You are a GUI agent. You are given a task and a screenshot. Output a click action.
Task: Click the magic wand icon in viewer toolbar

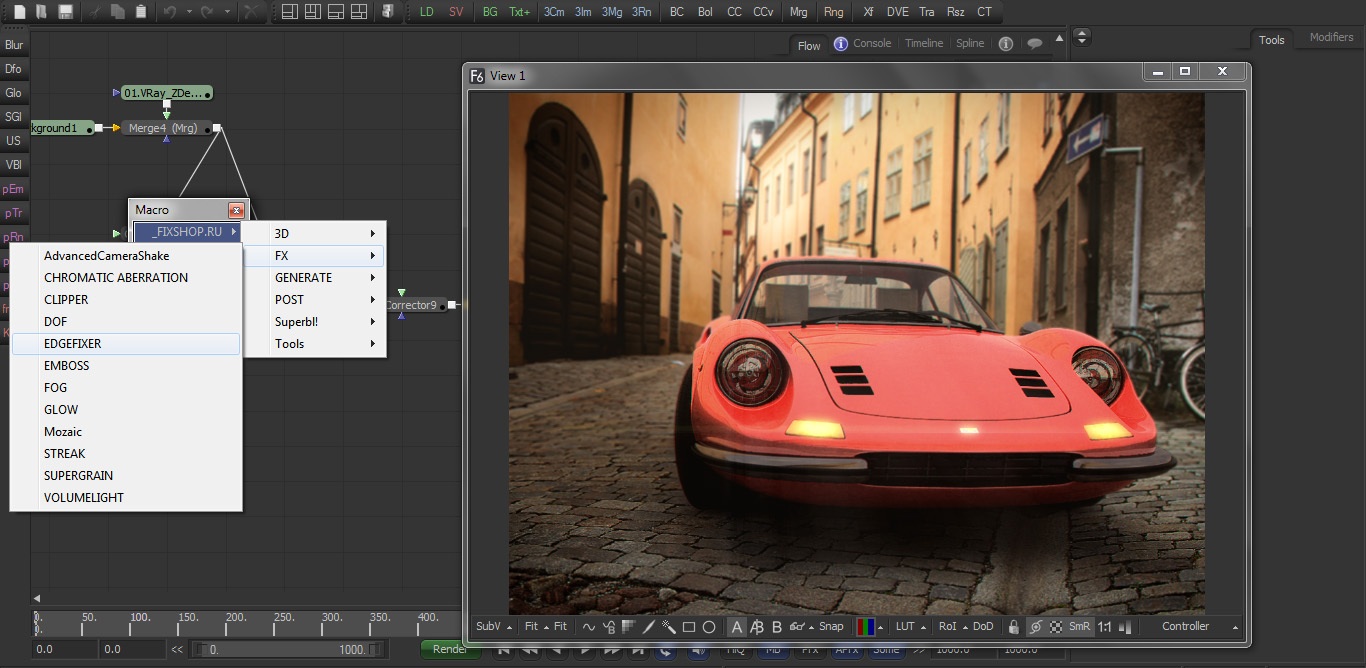pyautogui.click(x=668, y=627)
